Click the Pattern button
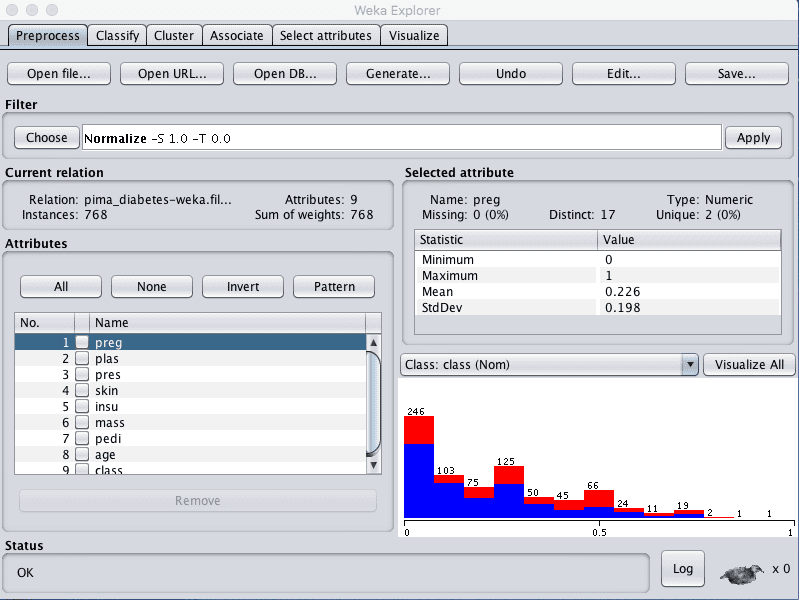The width and height of the screenshot is (799, 600). tap(334, 286)
